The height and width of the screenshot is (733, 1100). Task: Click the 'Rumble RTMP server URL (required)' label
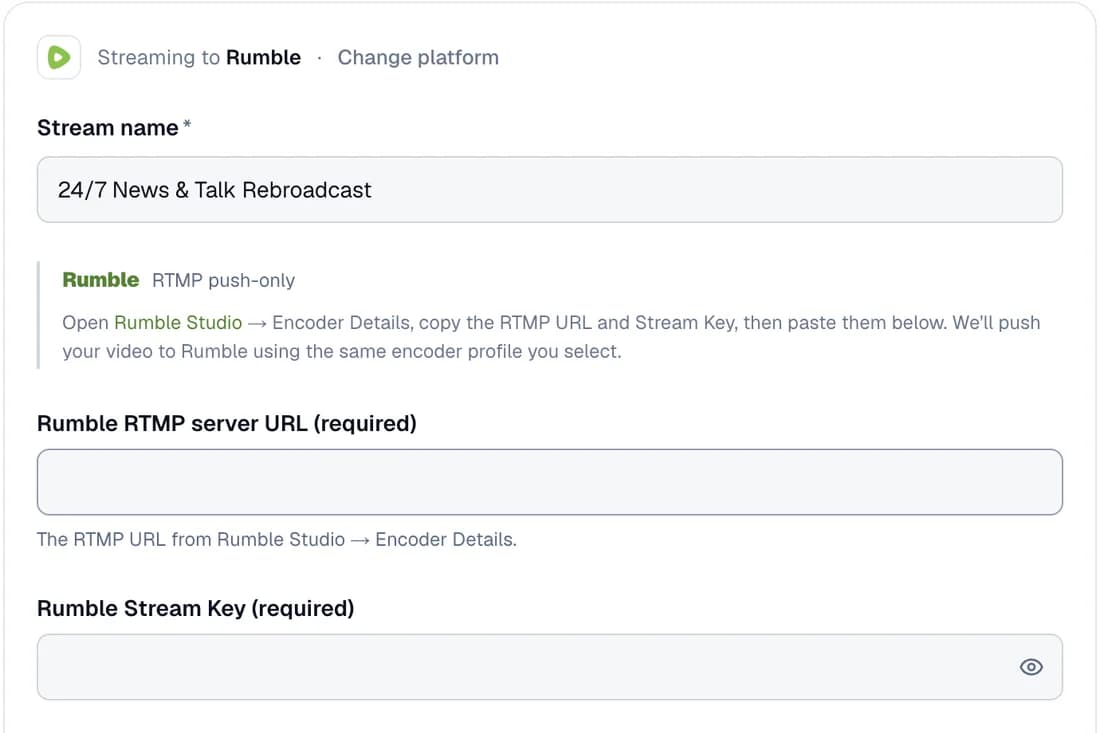(227, 424)
